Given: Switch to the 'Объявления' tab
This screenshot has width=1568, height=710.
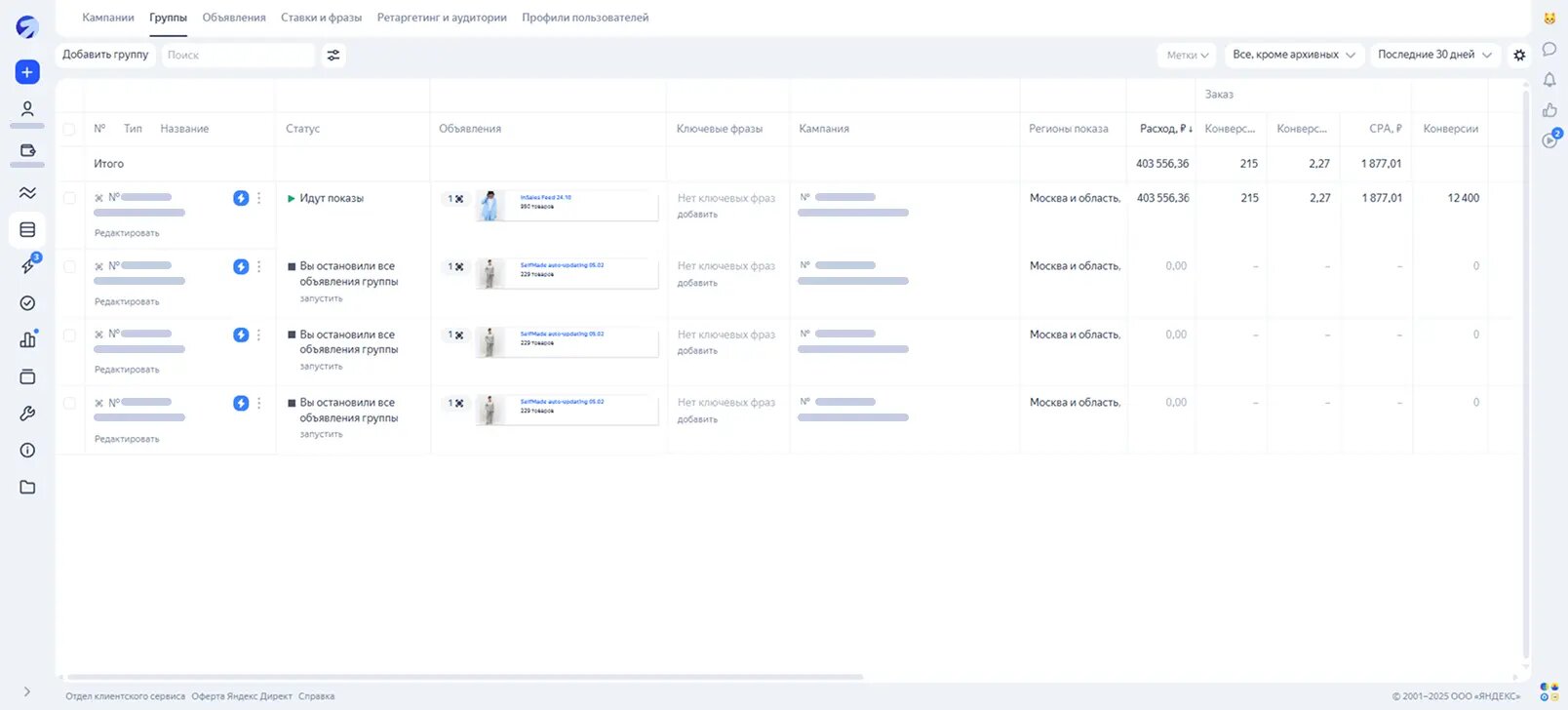Looking at the screenshot, I should (x=234, y=18).
